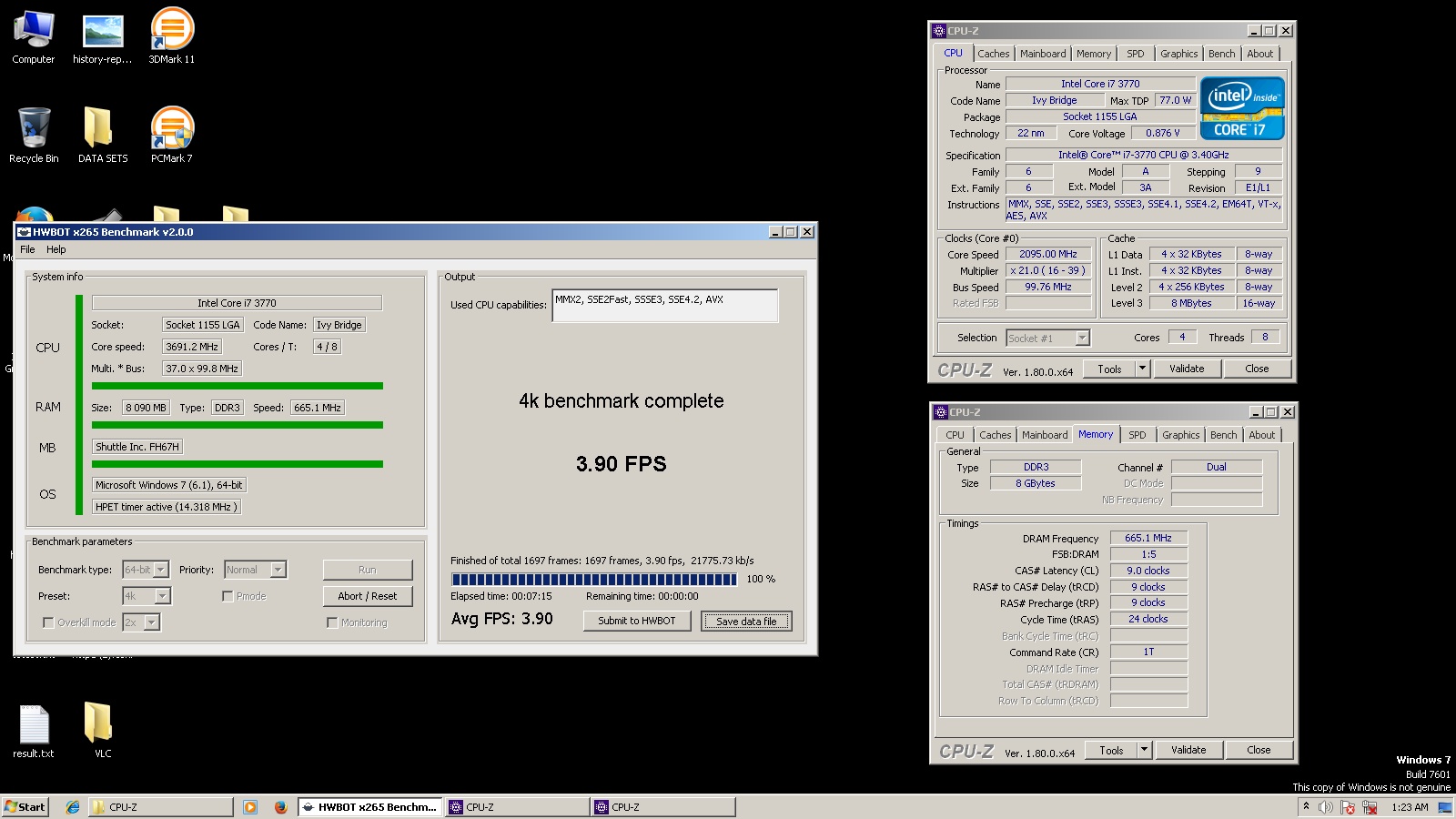The width and height of the screenshot is (1456, 819).
Task: Toggle the Monitoring checkbox
Action: [332, 622]
